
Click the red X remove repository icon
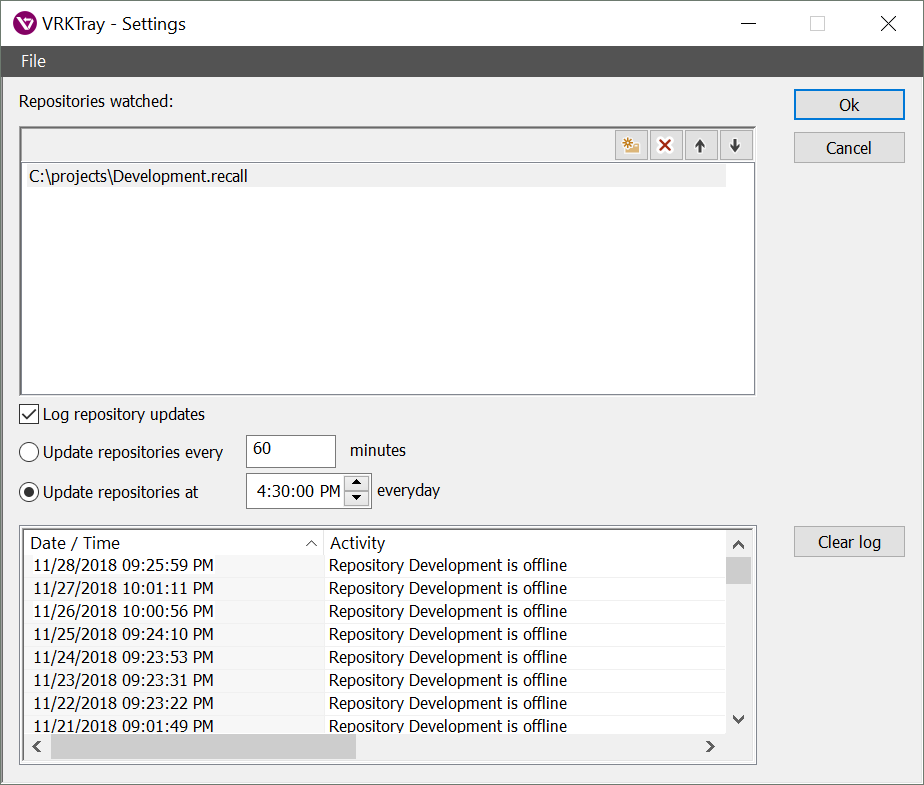[x=665, y=146]
